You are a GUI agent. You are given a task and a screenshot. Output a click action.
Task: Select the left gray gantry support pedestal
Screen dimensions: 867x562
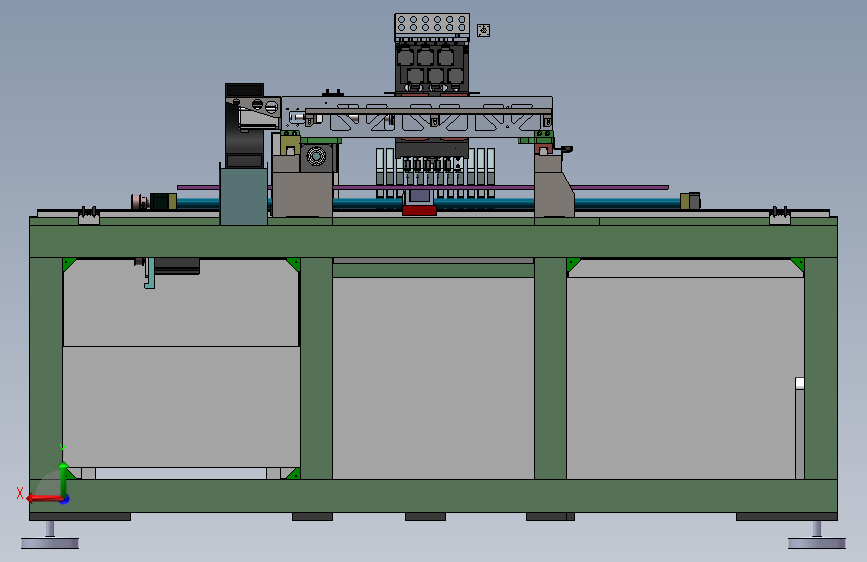click(302, 194)
